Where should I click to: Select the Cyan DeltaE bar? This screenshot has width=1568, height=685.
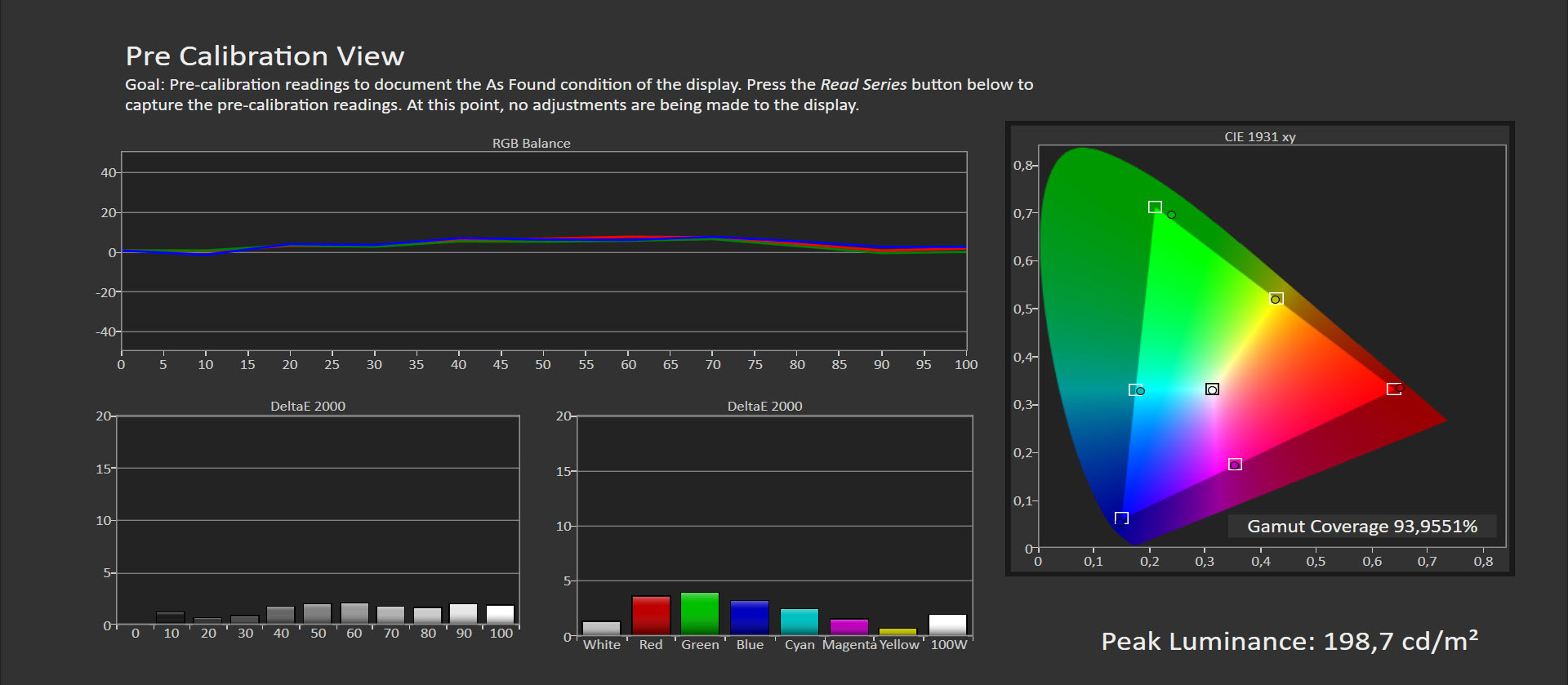[x=800, y=622]
